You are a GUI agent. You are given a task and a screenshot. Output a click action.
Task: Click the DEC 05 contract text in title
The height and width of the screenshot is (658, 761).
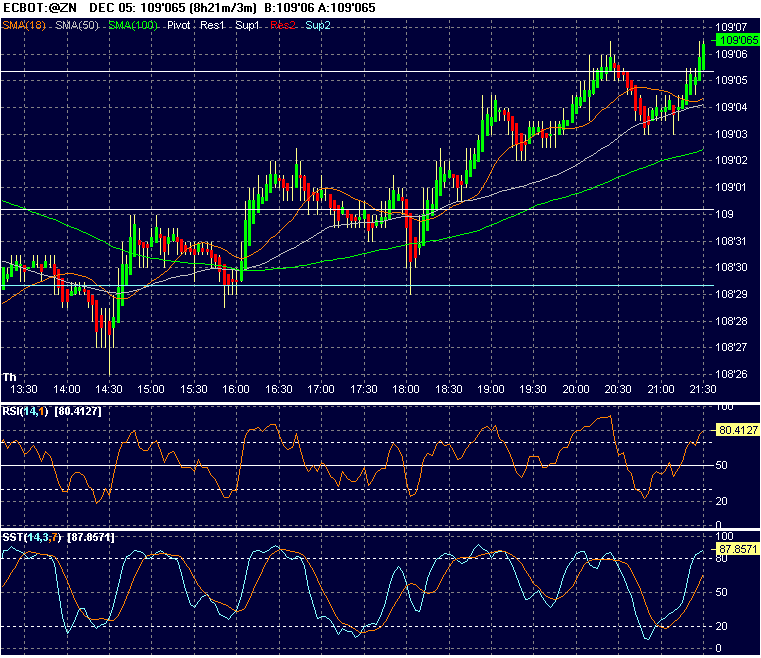coord(112,8)
